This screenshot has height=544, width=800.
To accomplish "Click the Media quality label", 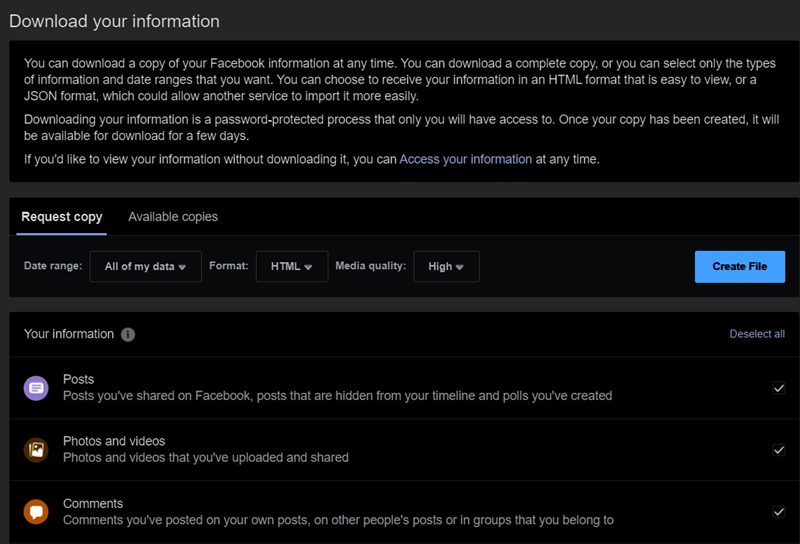I will (x=370, y=266).
